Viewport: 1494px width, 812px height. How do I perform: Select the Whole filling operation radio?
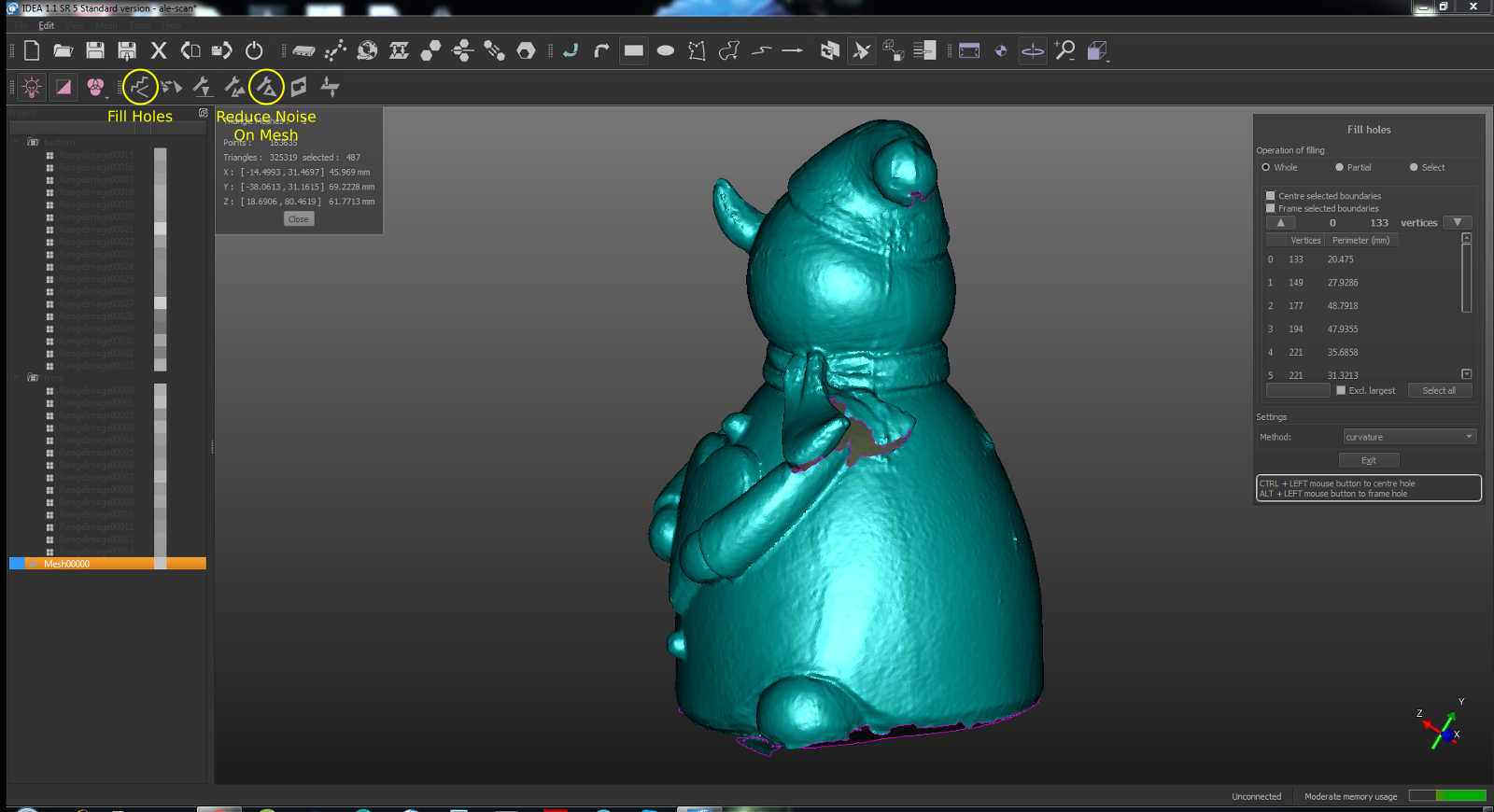coord(1266,167)
